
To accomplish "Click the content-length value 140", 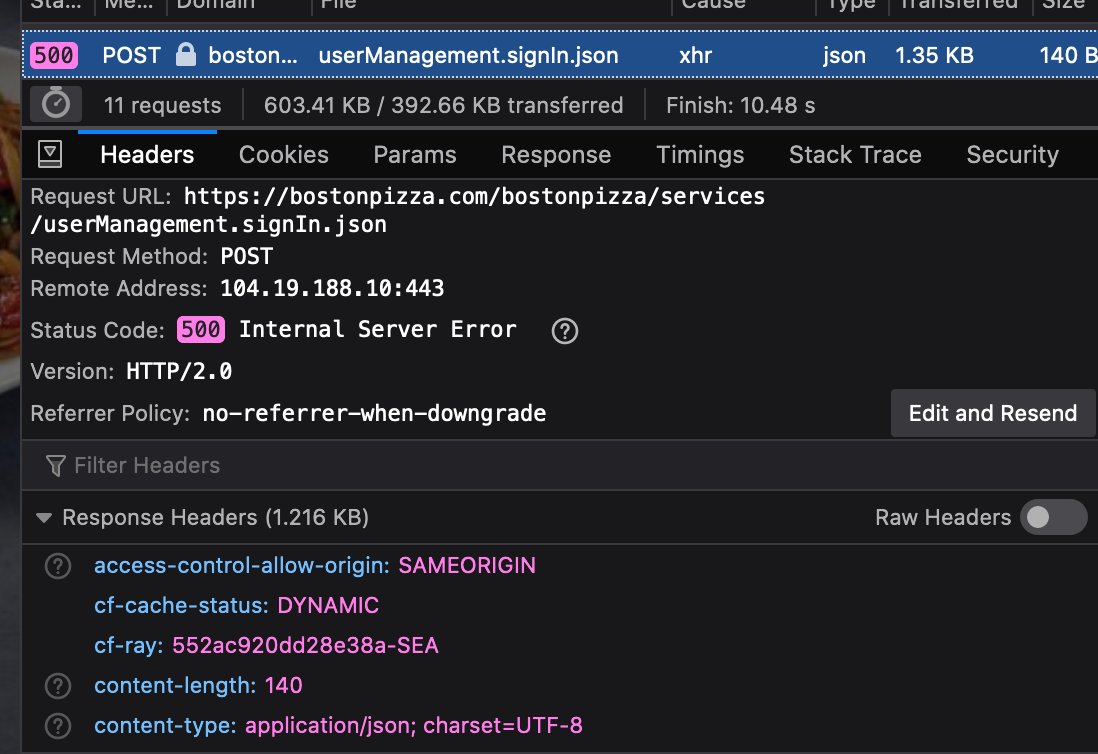I will tap(284, 685).
